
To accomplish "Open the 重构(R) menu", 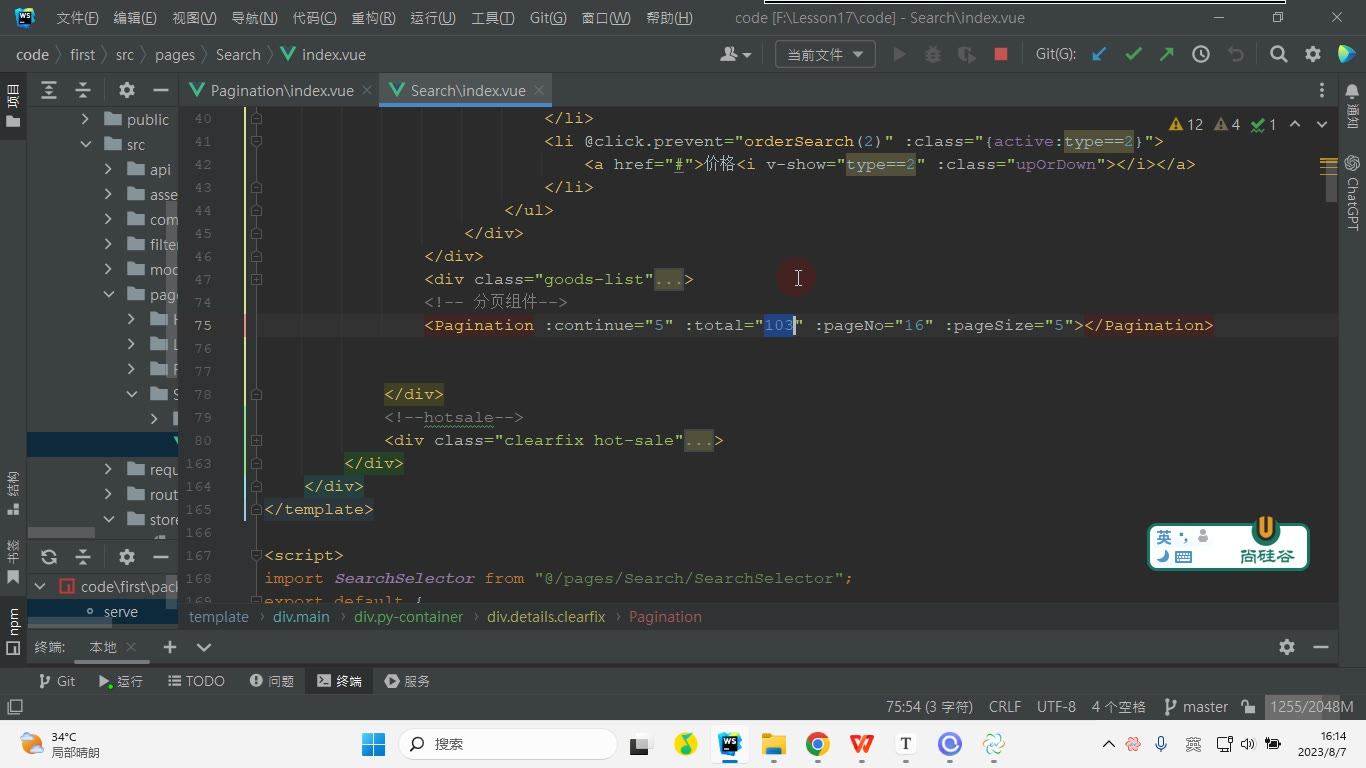I will pyautogui.click(x=373, y=18).
